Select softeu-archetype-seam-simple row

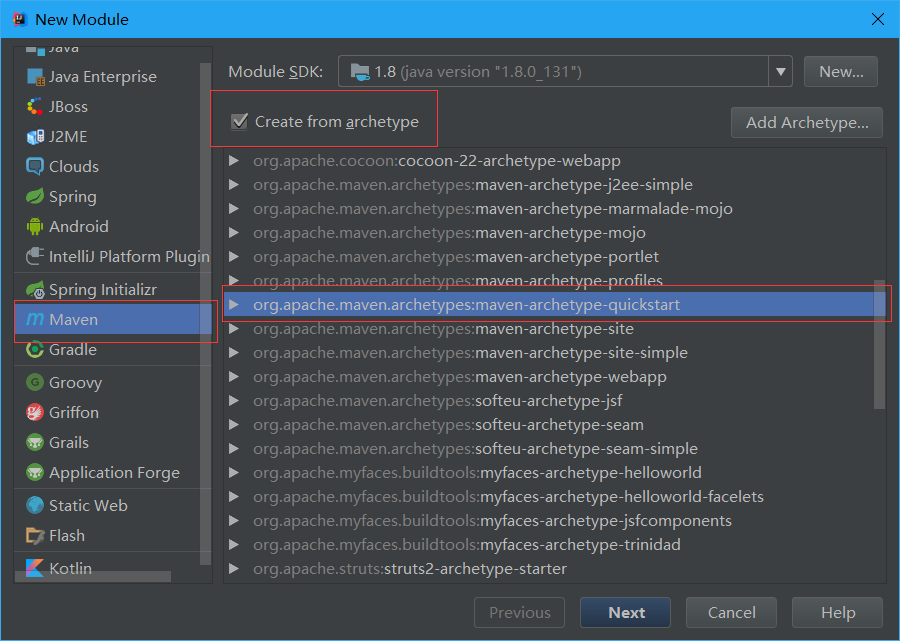tap(554, 449)
